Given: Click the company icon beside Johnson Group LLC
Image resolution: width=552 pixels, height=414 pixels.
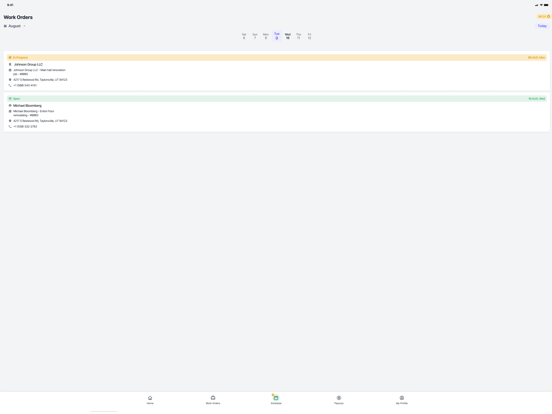Looking at the screenshot, I should (10, 64).
